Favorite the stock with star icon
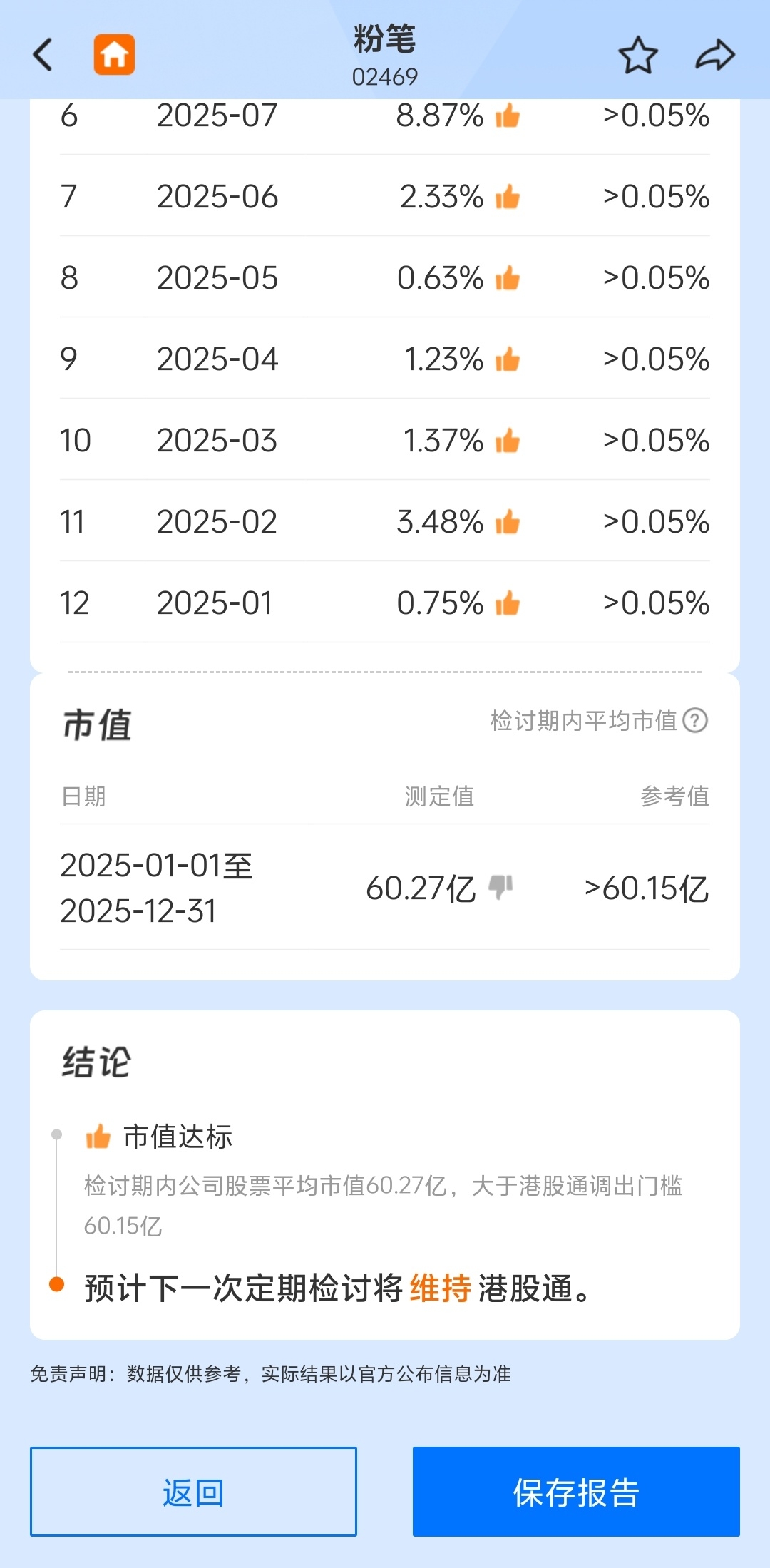This screenshot has width=770, height=1568. (637, 55)
